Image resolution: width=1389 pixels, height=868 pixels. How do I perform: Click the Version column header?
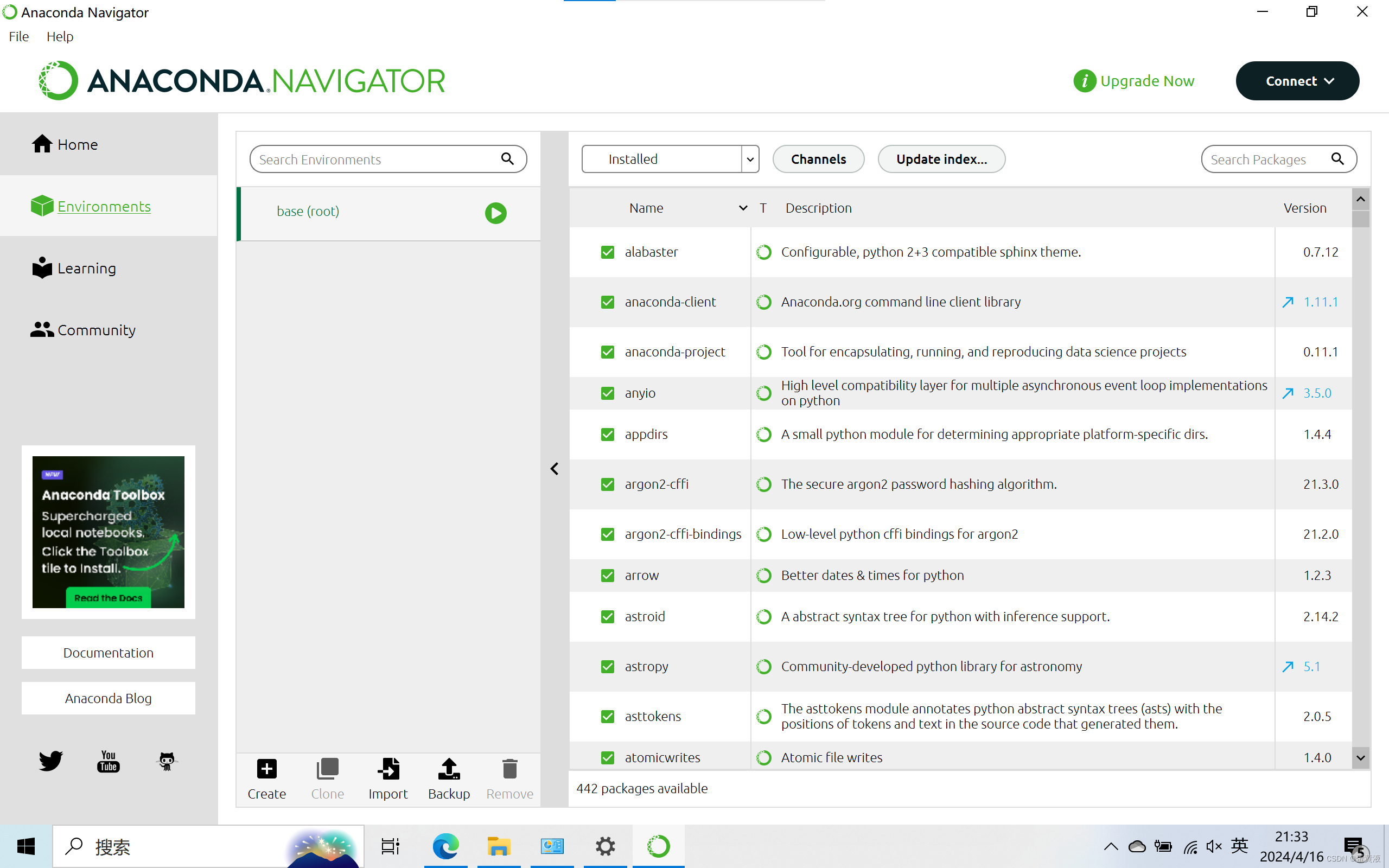[1304, 208]
